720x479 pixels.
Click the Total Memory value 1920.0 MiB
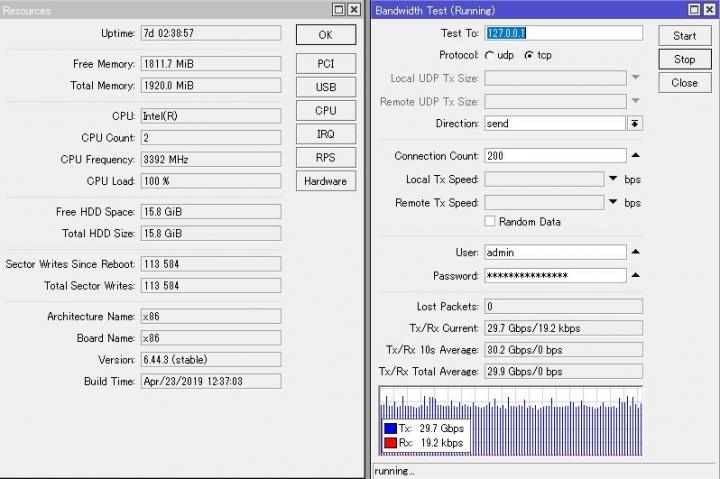tap(211, 85)
